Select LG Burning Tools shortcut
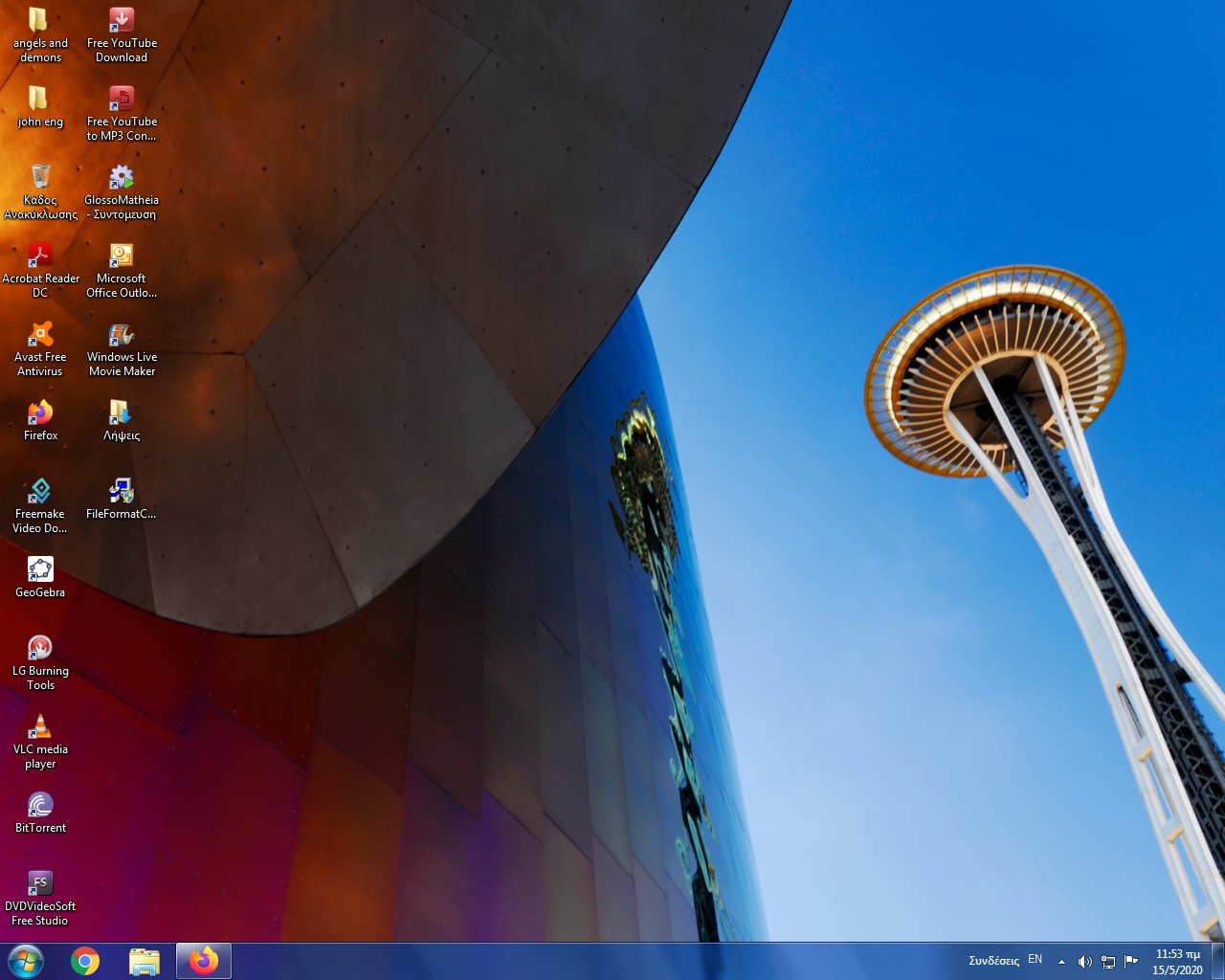The image size is (1225, 980). coord(40,662)
